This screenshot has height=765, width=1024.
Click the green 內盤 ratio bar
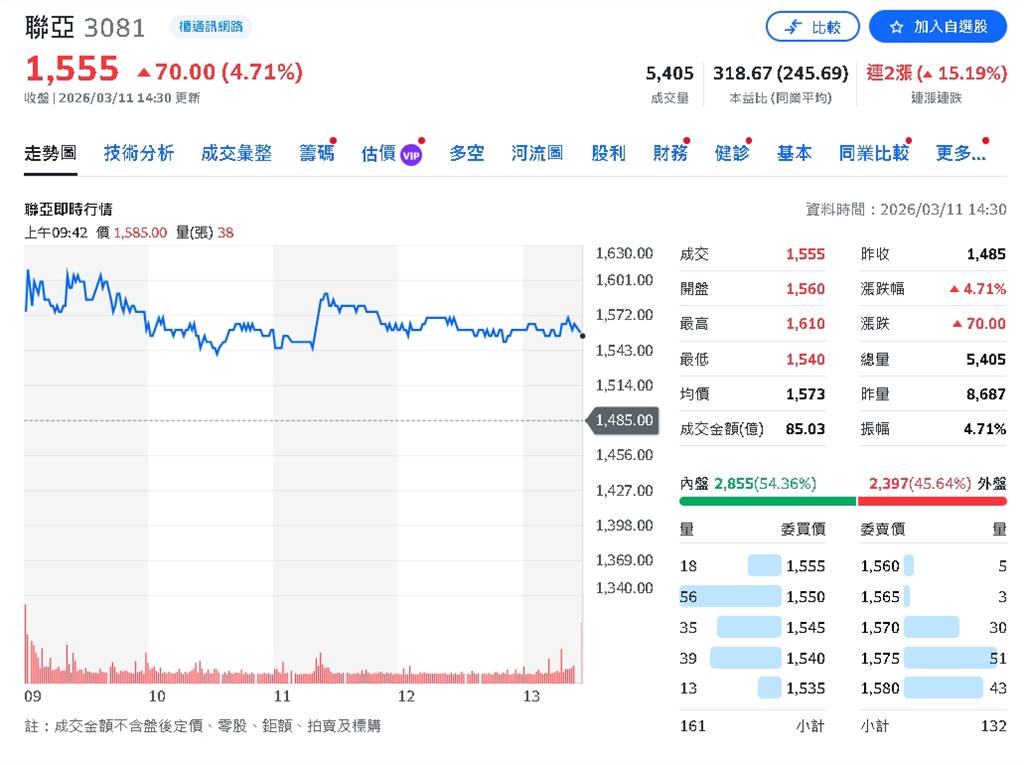point(767,501)
